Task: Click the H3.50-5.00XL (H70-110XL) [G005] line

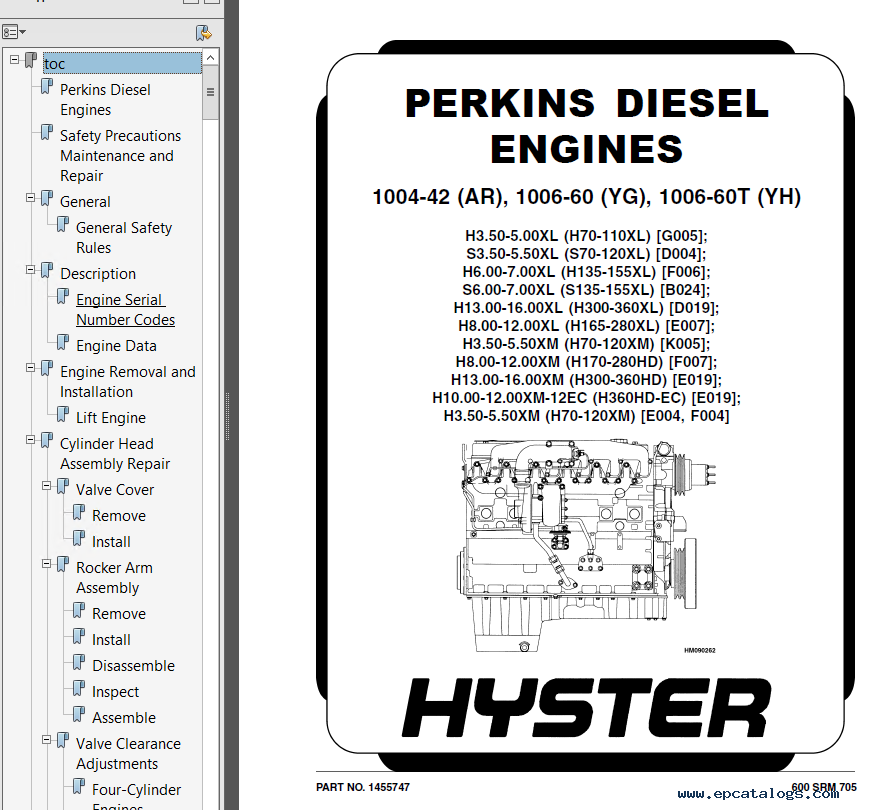Action: pyautogui.click(x=586, y=236)
